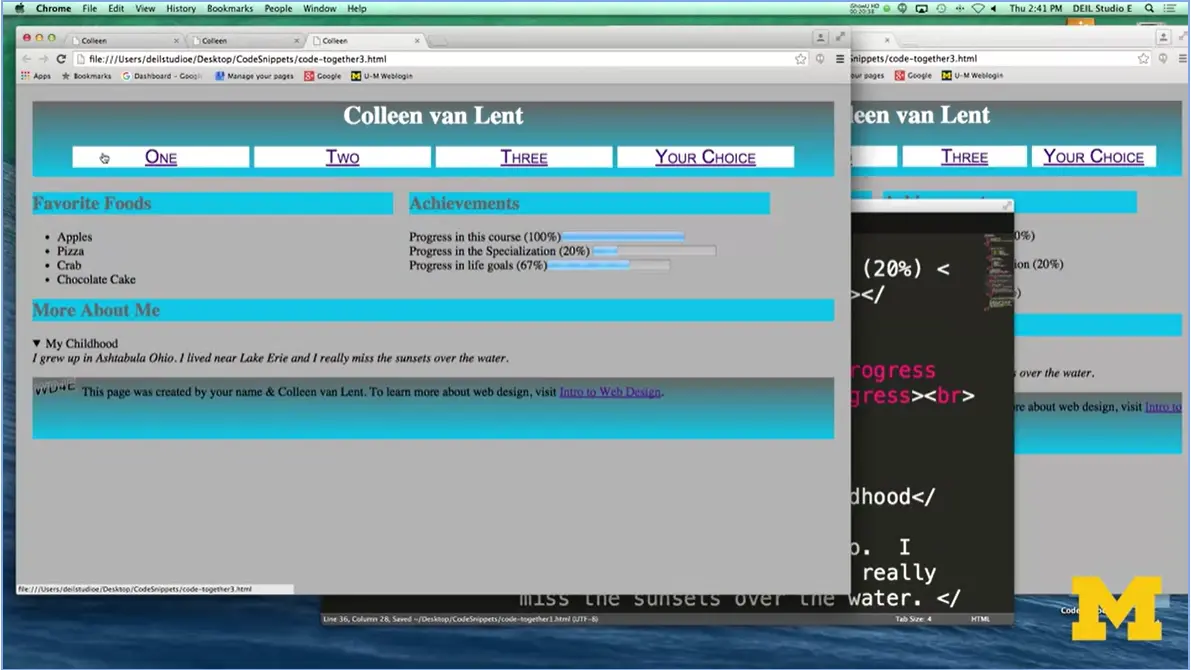This screenshot has height=670, width=1191.
Task: Follow the Intro to Web Design link
Action: tap(610, 392)
